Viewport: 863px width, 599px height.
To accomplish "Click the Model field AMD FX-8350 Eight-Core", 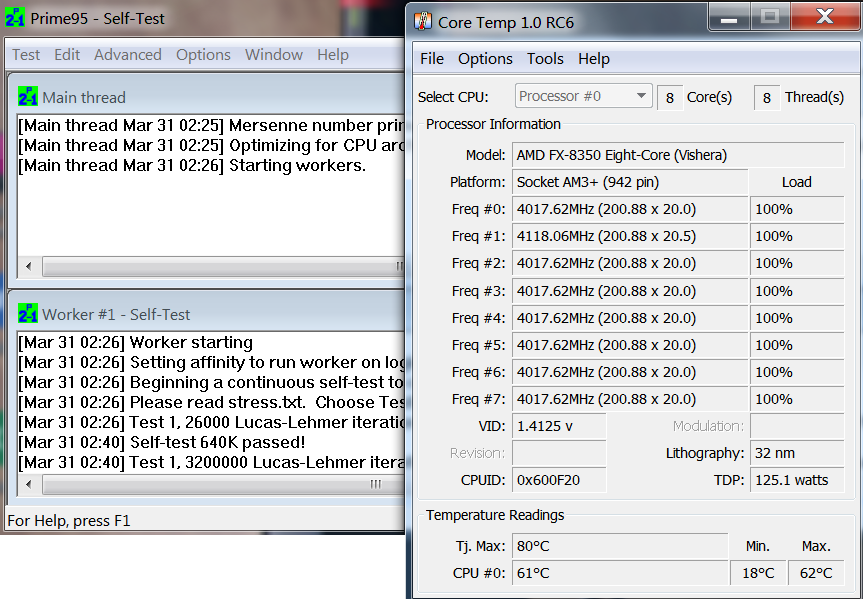I will tap(678, 155).
